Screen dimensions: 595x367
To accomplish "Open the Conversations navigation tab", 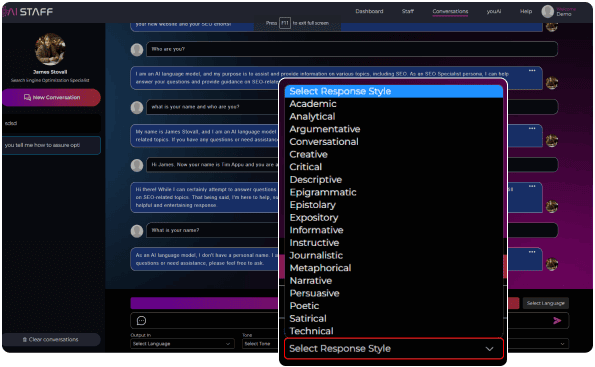I will pos(450,11).
